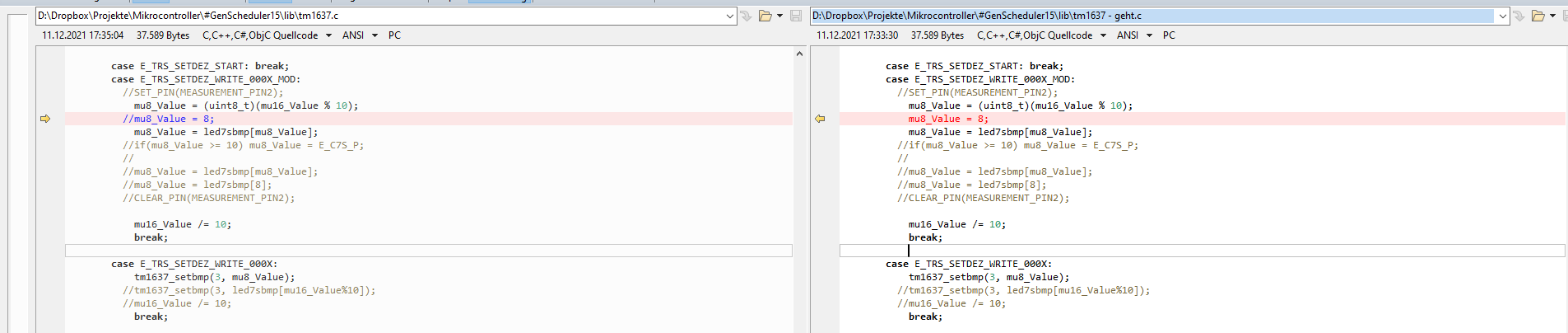Click 'case E_TRS_SETDEZ_WRITE_000X_MOD:' in left pane
Viewport: 1568px width, 333px height.
pyautogui.click(x=206, y=79)
